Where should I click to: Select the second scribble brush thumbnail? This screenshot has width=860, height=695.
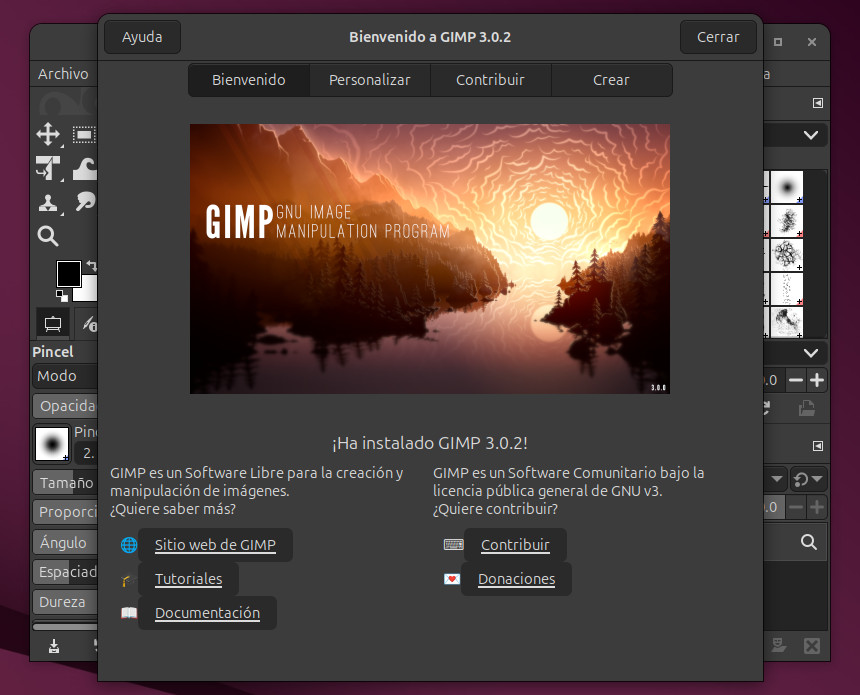point(787,221)
